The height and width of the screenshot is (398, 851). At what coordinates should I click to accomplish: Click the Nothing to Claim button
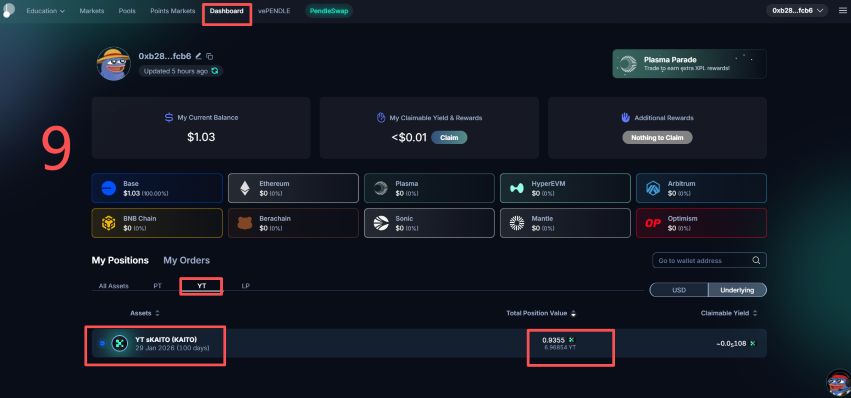657,137
